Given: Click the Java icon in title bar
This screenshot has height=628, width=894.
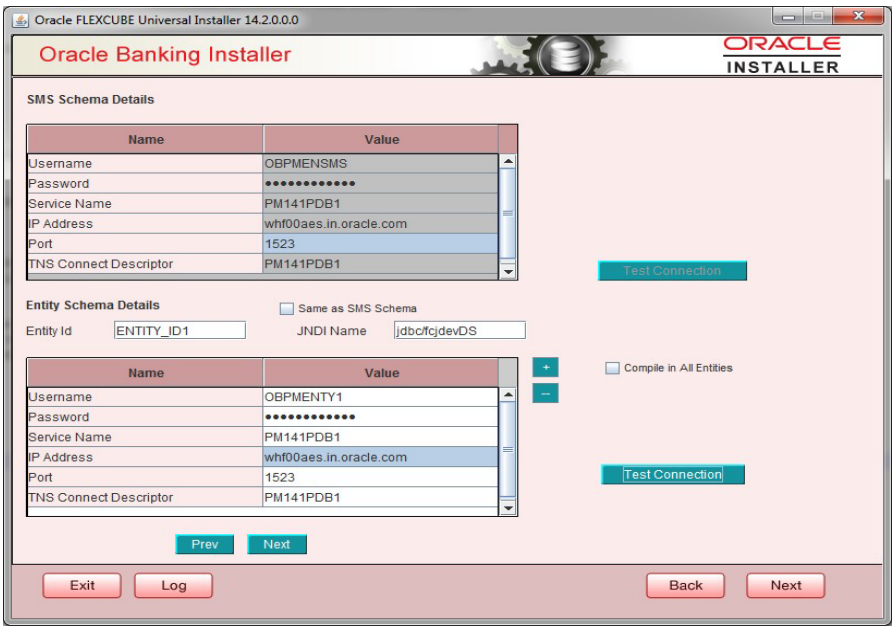Looking at the screenshot, I should point(21,20).
